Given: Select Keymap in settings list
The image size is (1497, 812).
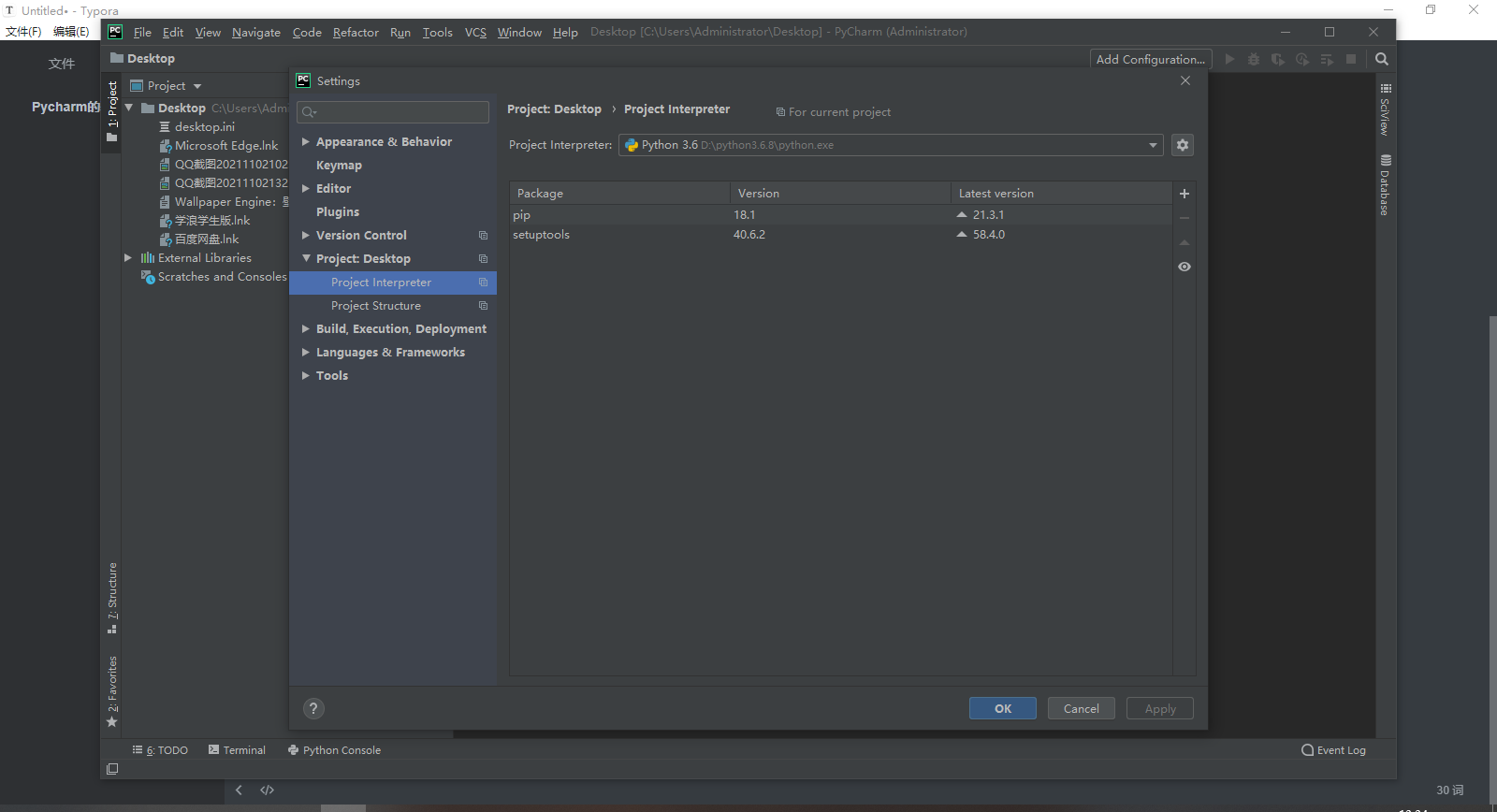Looking at the screenshot, I should 339,166.
